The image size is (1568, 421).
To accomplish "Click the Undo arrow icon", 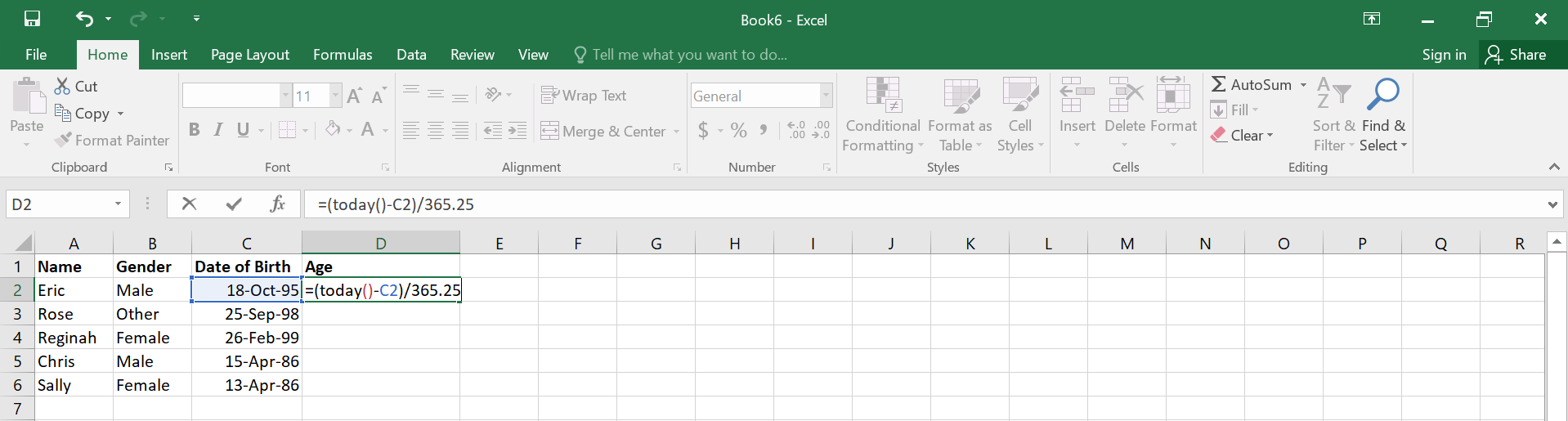I will [x=84, y=18].
